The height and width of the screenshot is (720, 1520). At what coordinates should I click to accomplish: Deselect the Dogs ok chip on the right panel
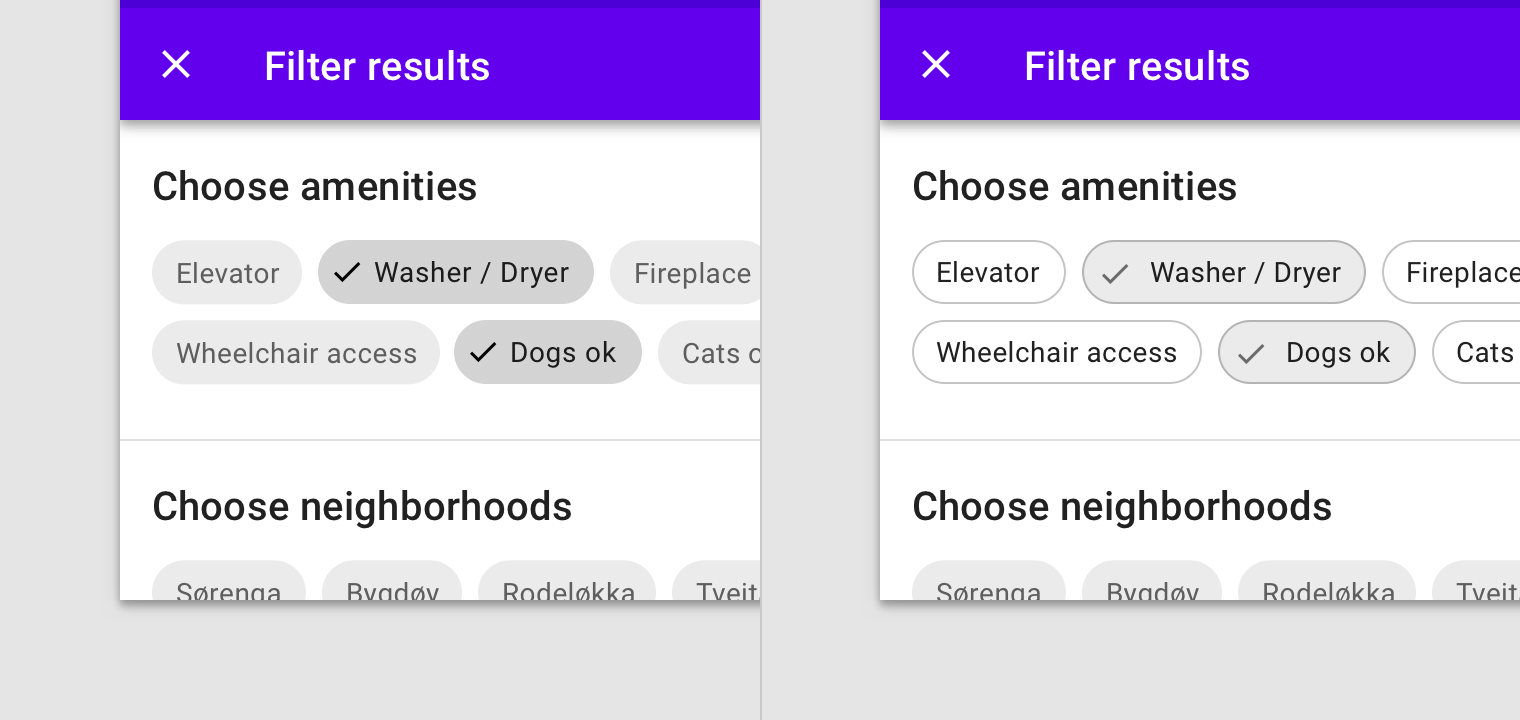(1316, 352)
